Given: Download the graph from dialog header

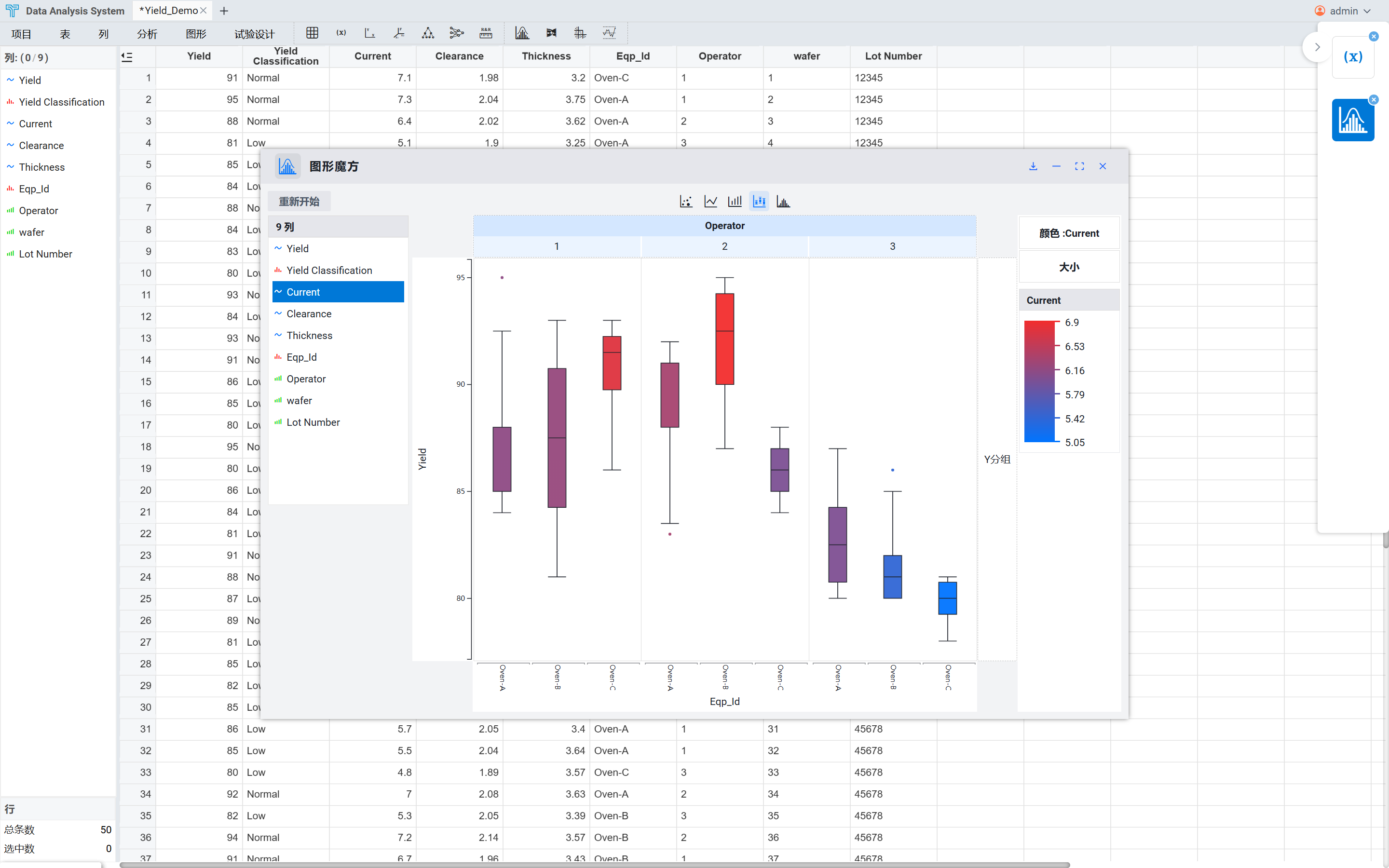Looking at the screenshot, I should coord(1033,166).
